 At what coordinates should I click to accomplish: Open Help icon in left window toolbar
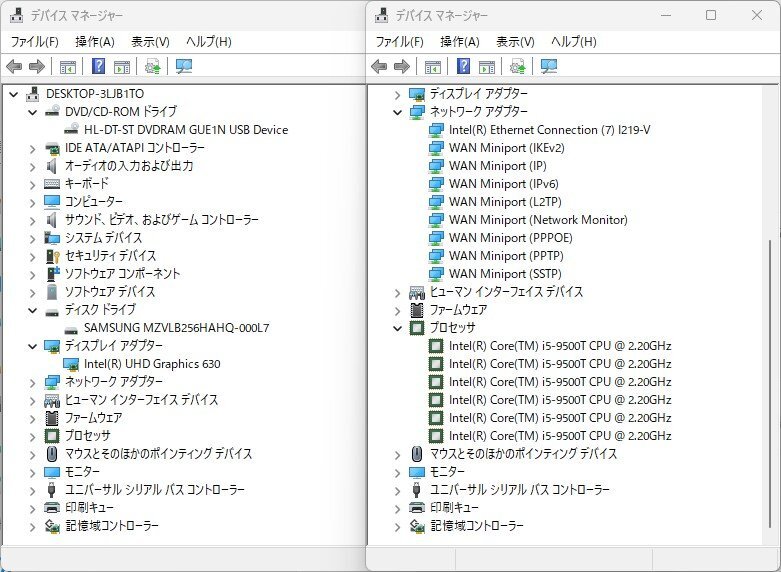99,66
